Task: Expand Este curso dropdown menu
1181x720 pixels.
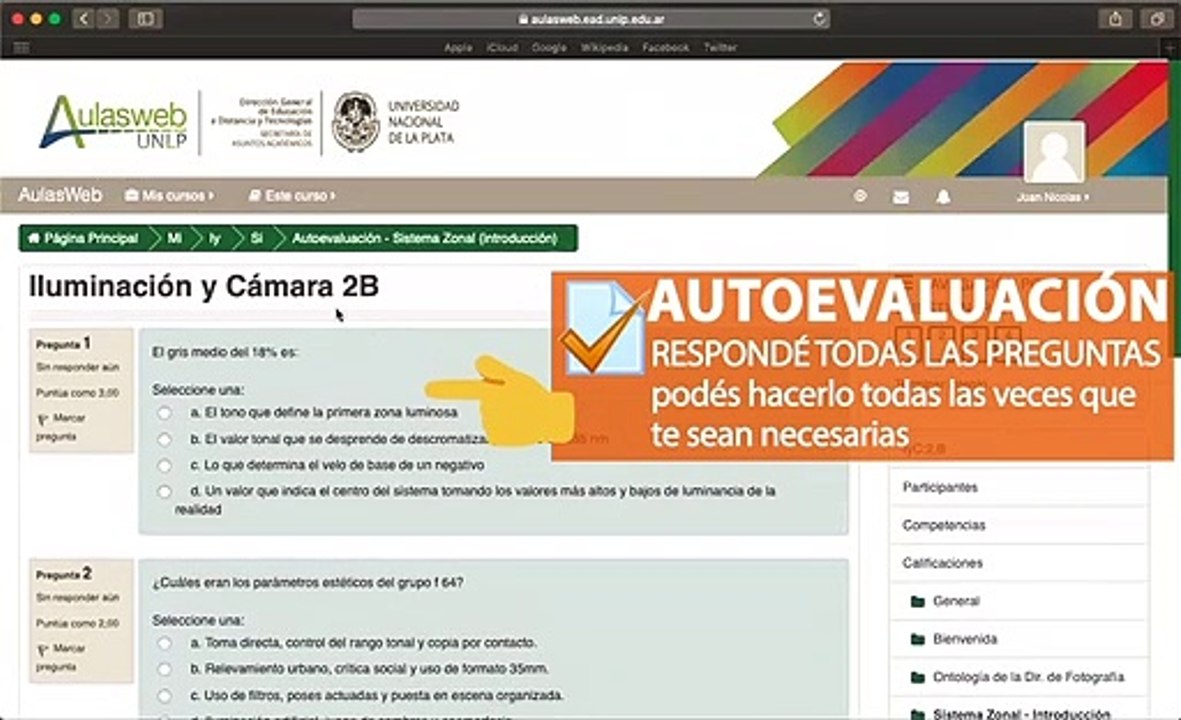Action: point(292,196)
